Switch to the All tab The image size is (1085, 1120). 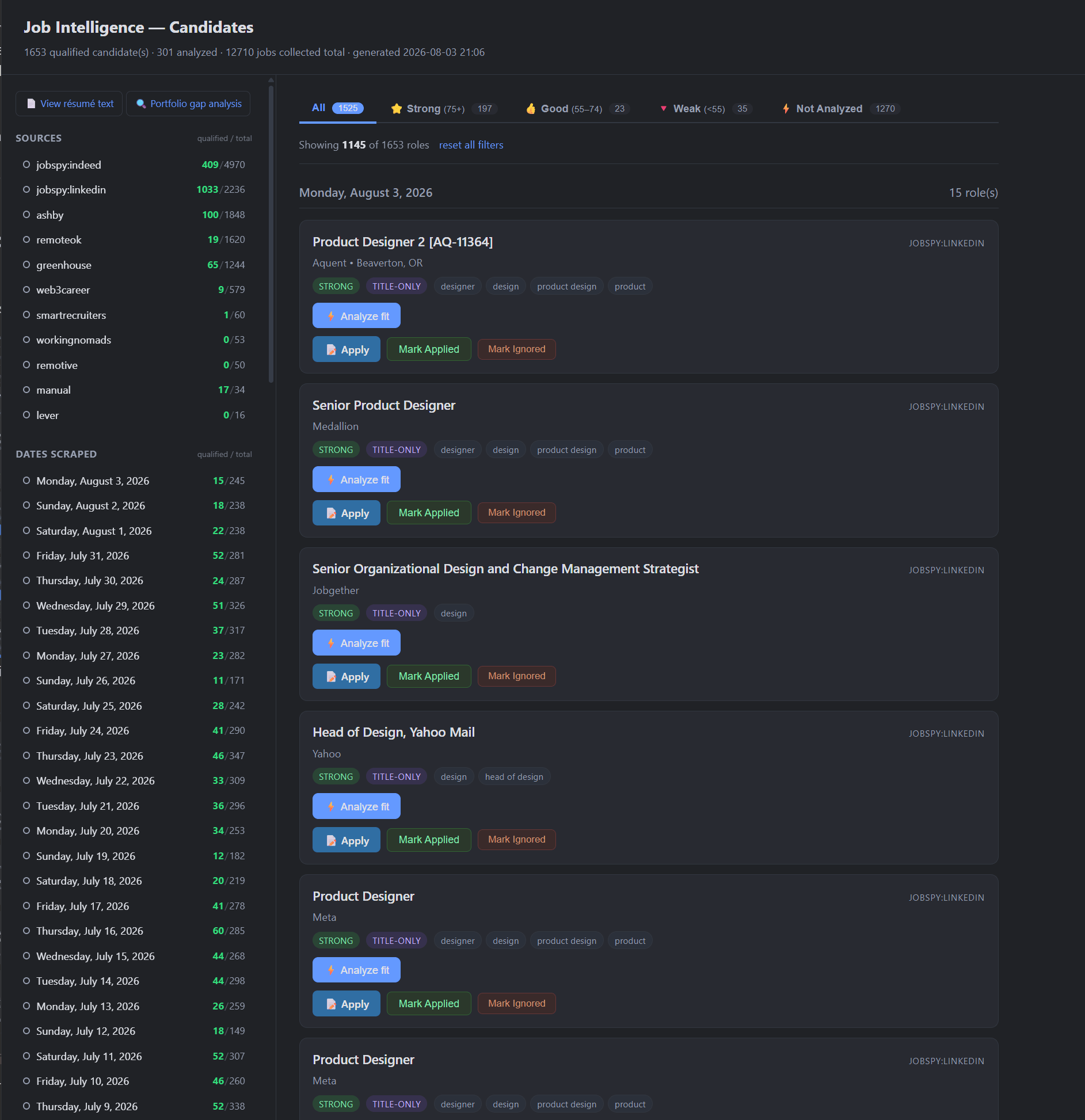[x=337, y=108]
